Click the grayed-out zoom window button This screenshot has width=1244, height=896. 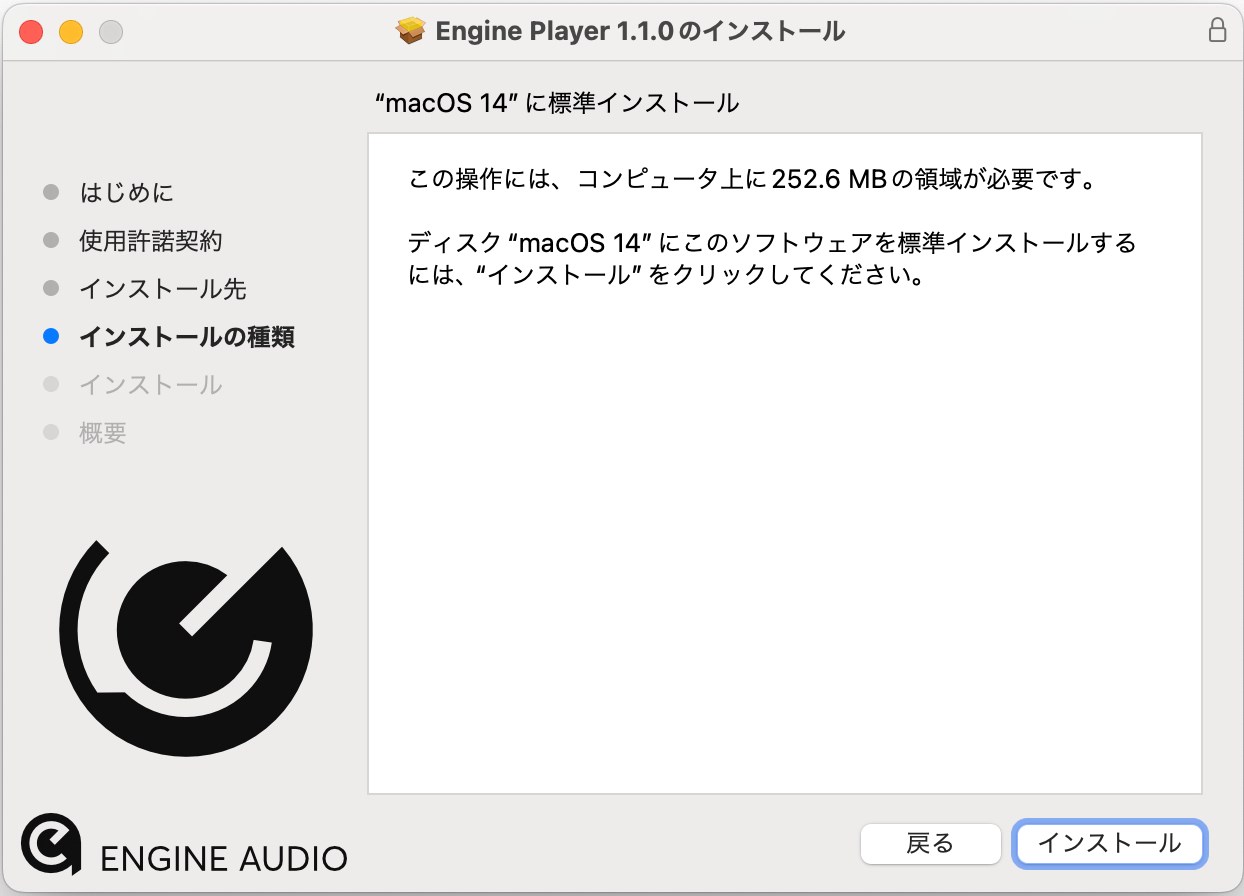[x=110, y=31]
